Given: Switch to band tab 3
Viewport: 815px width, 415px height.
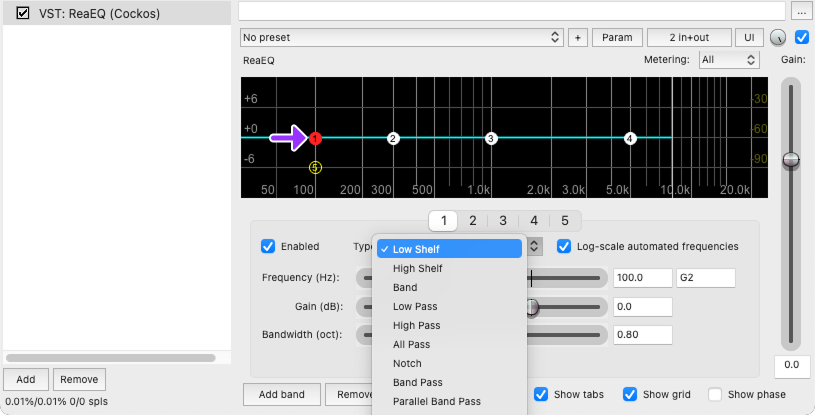Looking at the screenshot, I should coord(503,221).
